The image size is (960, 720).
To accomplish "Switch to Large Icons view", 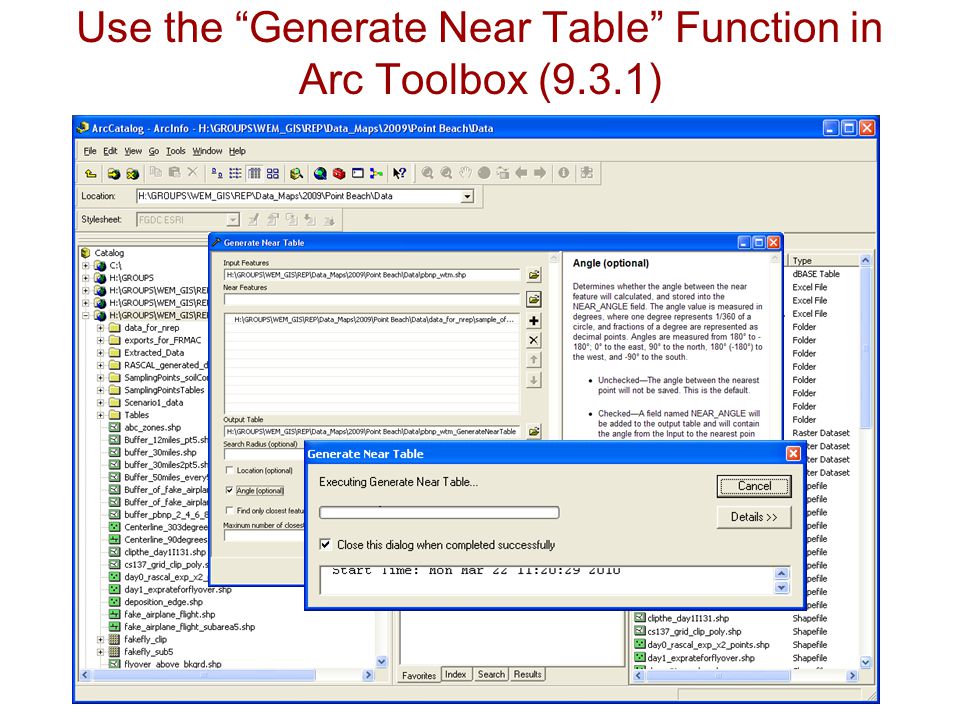I will pos(217,173).
